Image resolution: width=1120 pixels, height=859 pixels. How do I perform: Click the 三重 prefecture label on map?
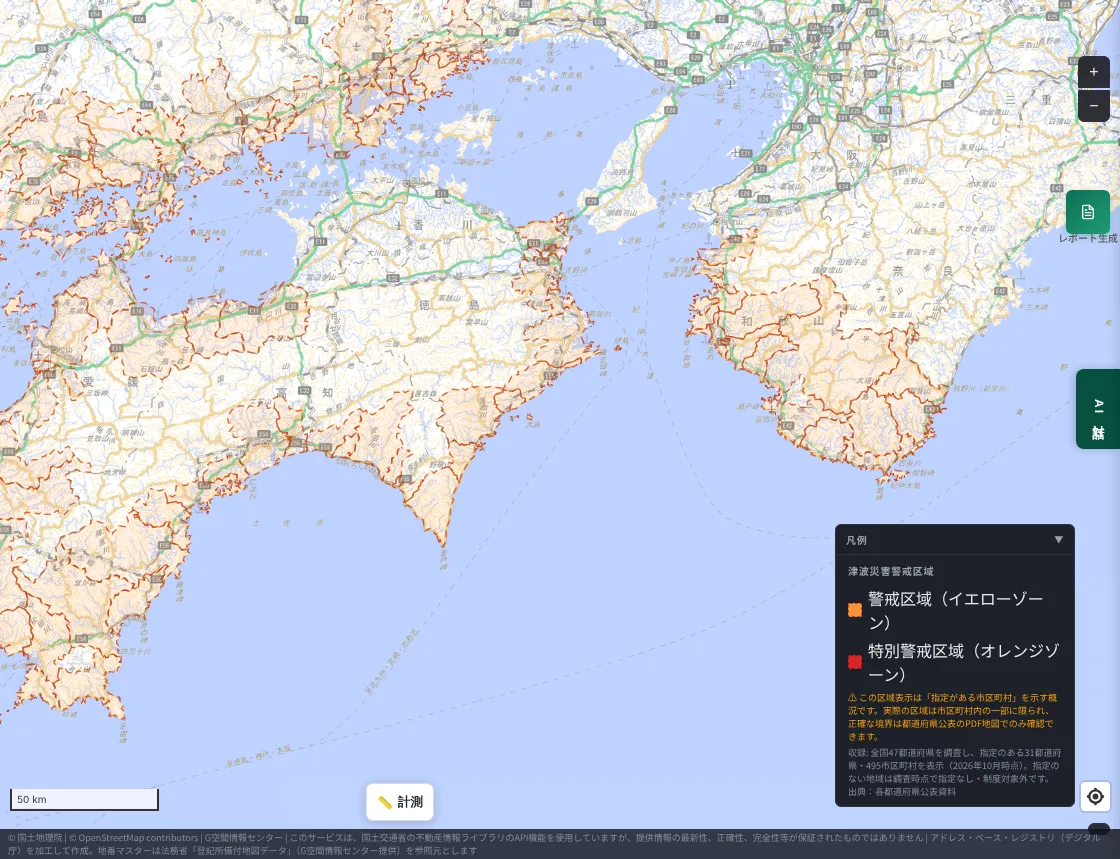pyautogui.click(x=1029, y=100)
